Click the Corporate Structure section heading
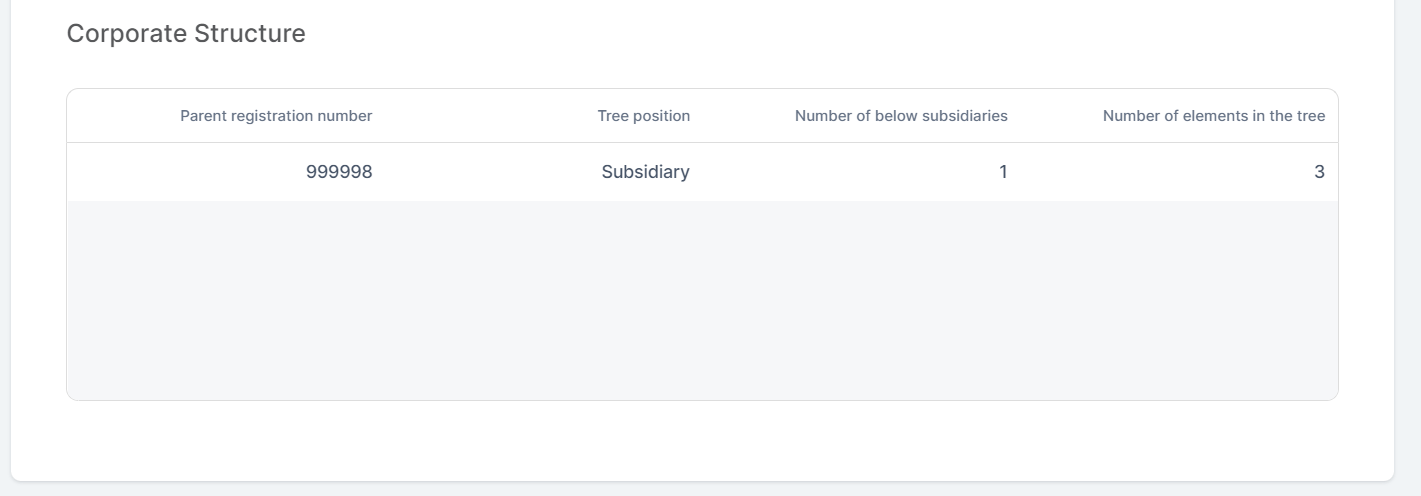Image resolution: width=1421 pixels, height=496 pixels. (x=186, y=34)
